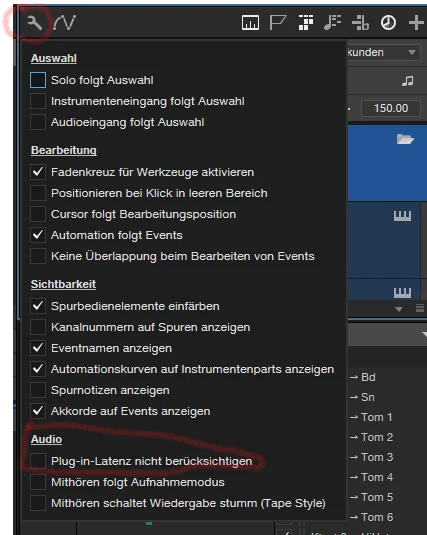The width and height of the screenshot is (427, 535).
Task: Select the Tom 1 output row
Action: coord(371,417)
